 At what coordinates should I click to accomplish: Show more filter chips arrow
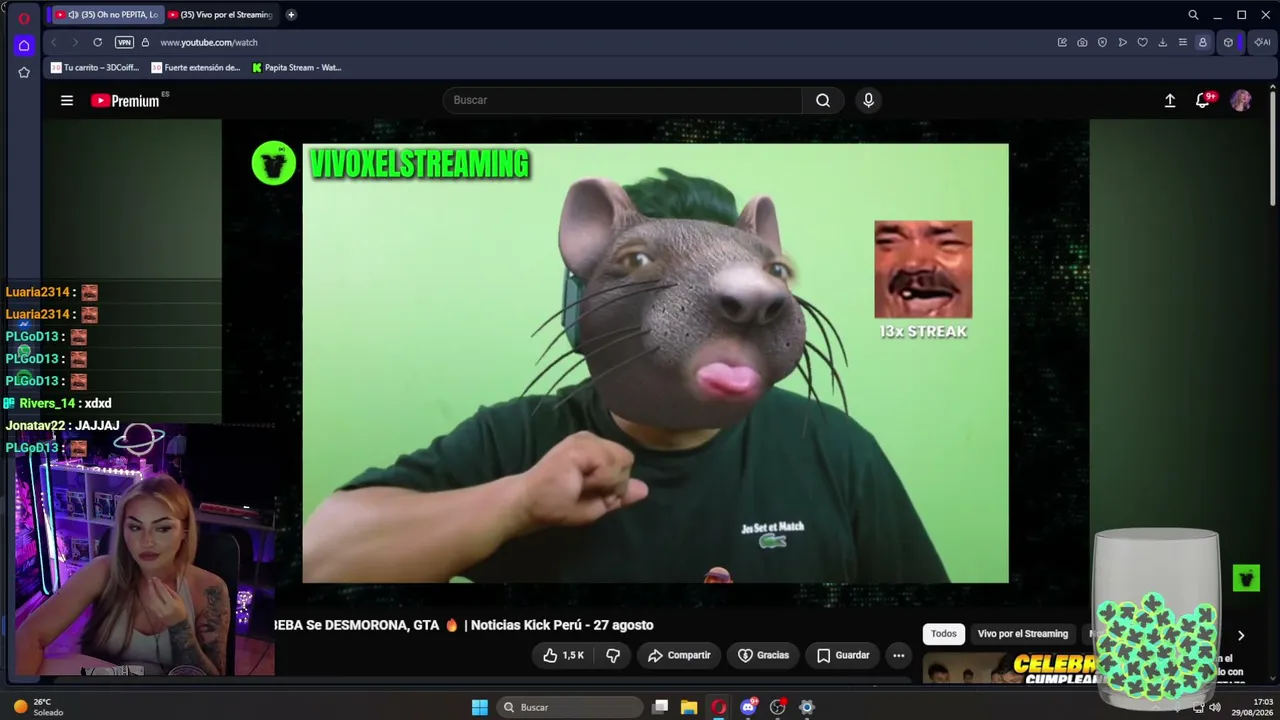pyautogui.click(x=1241, y=635)
